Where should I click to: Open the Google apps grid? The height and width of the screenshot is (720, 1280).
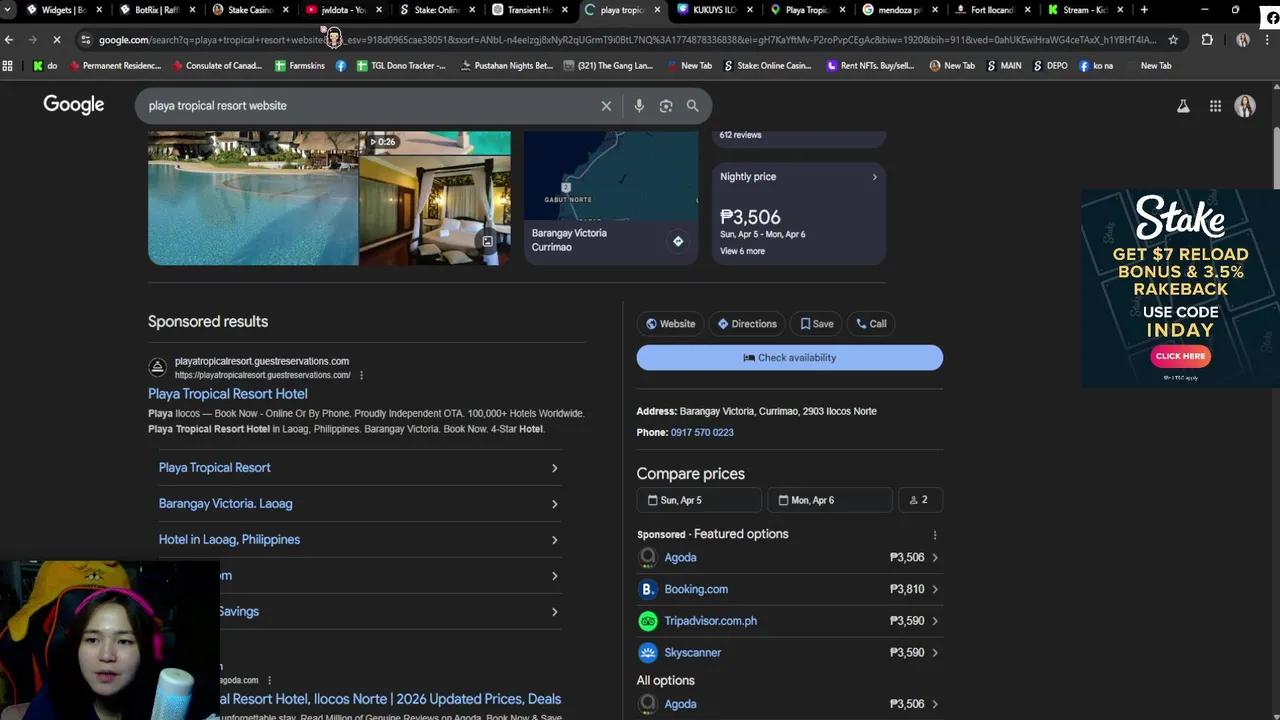(x=1215, y=106)
